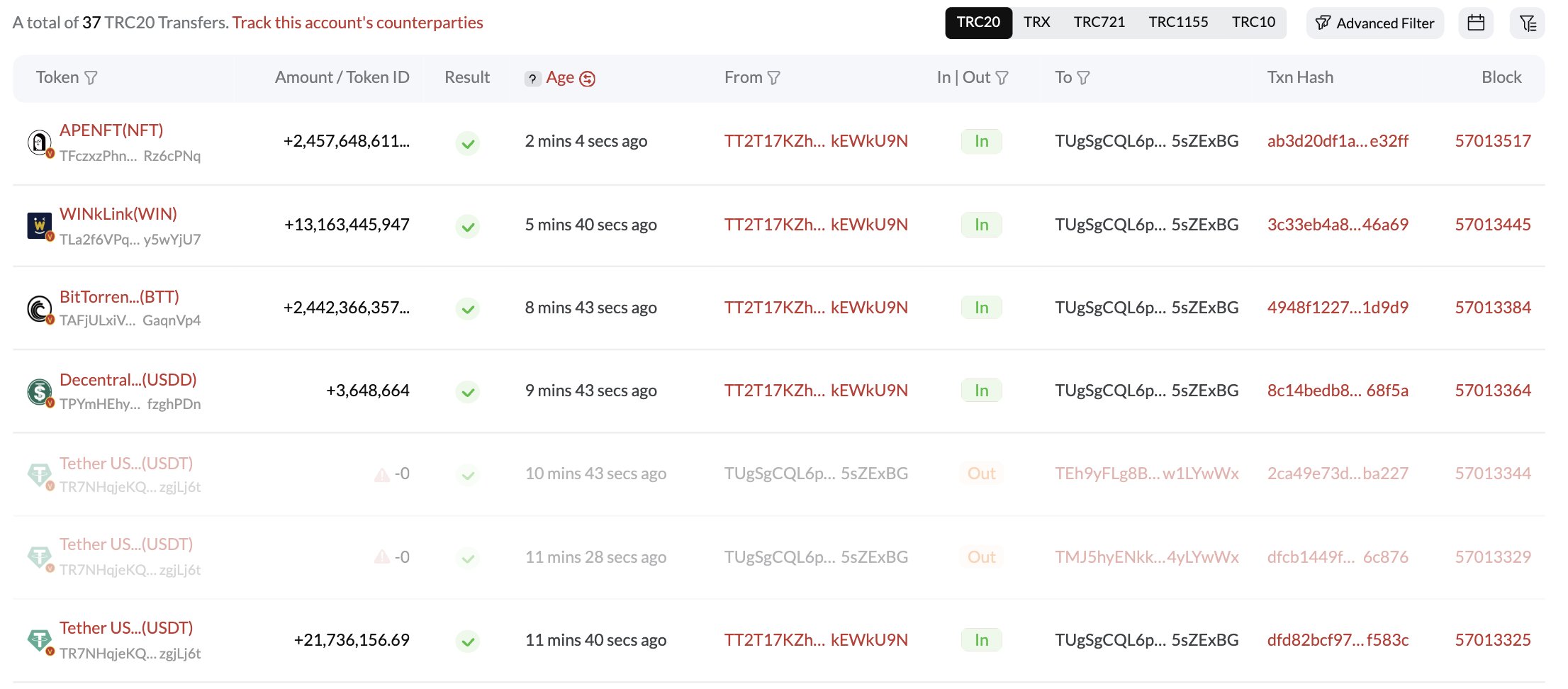Click the funnel list filter icon top right
This screenshot has height=689, width=1568.
[x=1526, y=22]
